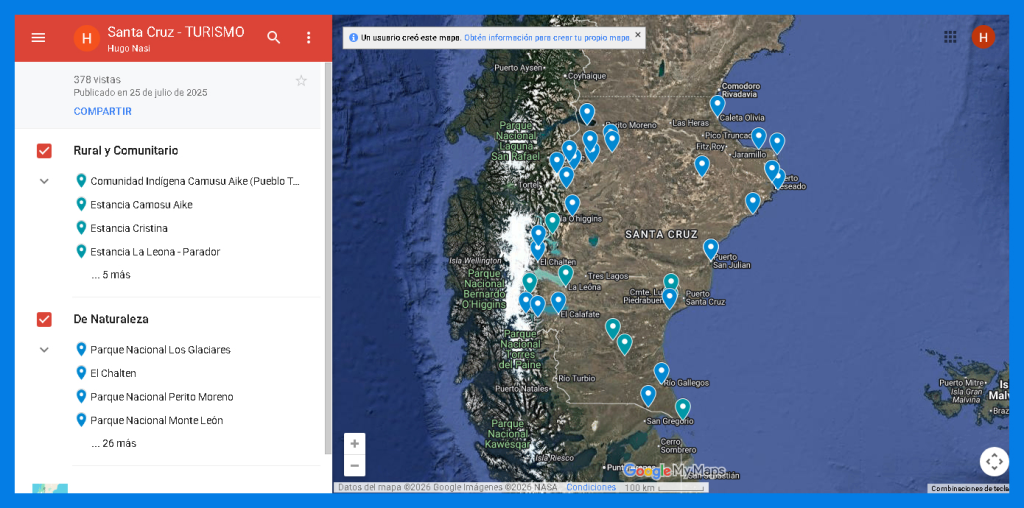Close the map info notification banner
This screenshot has height=508, width=1024.
[x=638, y=35]
